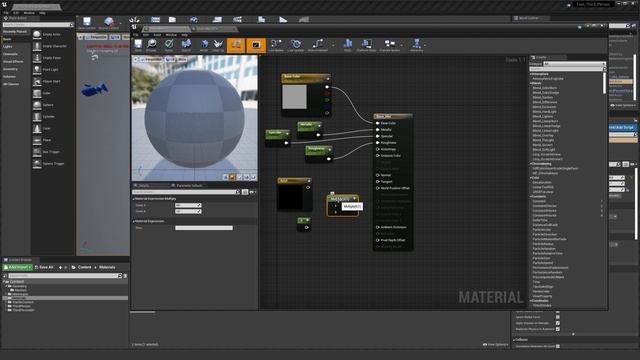
Task: Collapse the Base Color node preview arrow
Action: [x=328, y=78]
